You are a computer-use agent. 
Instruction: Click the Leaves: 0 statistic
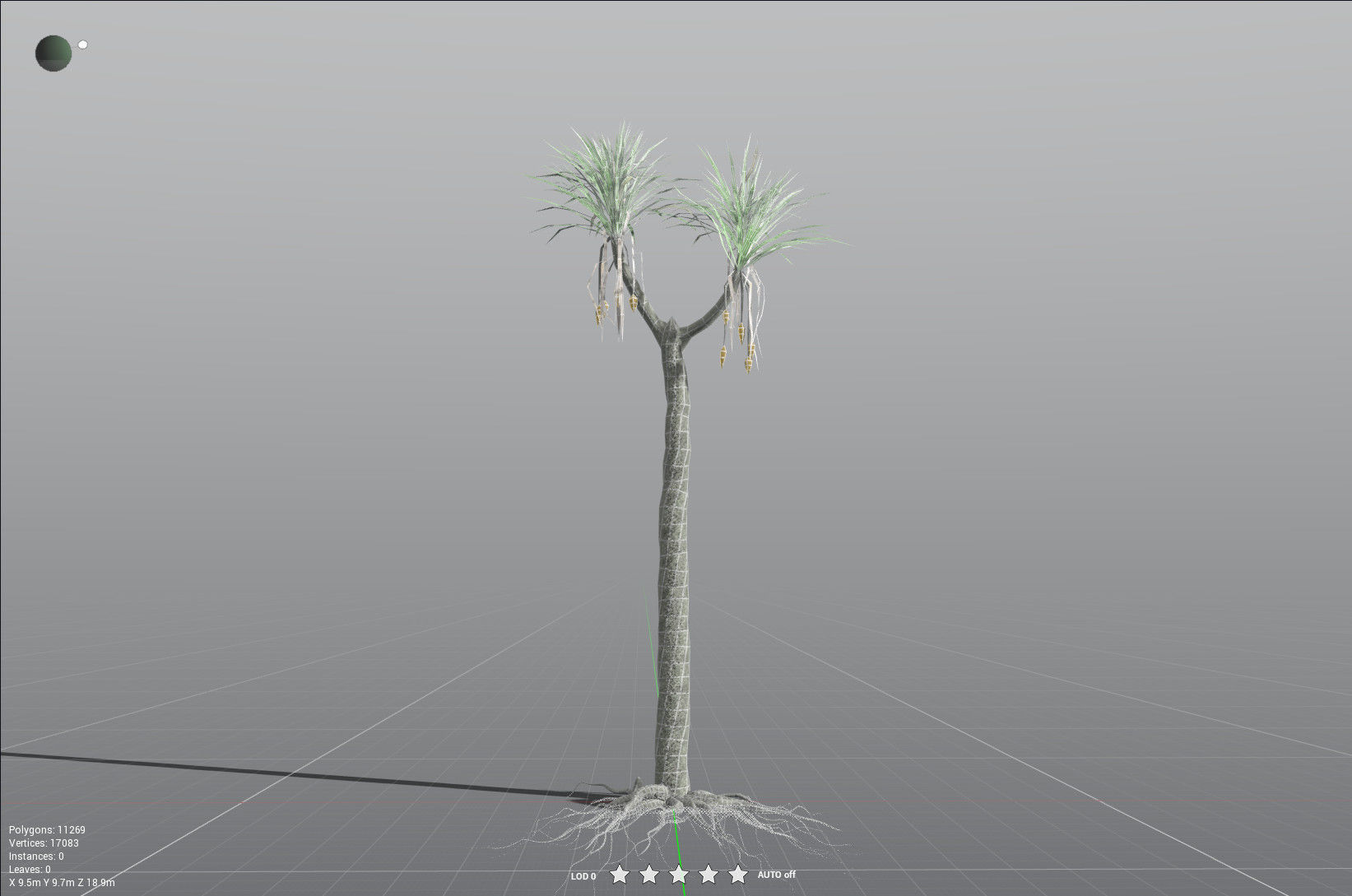coord(30,870)
